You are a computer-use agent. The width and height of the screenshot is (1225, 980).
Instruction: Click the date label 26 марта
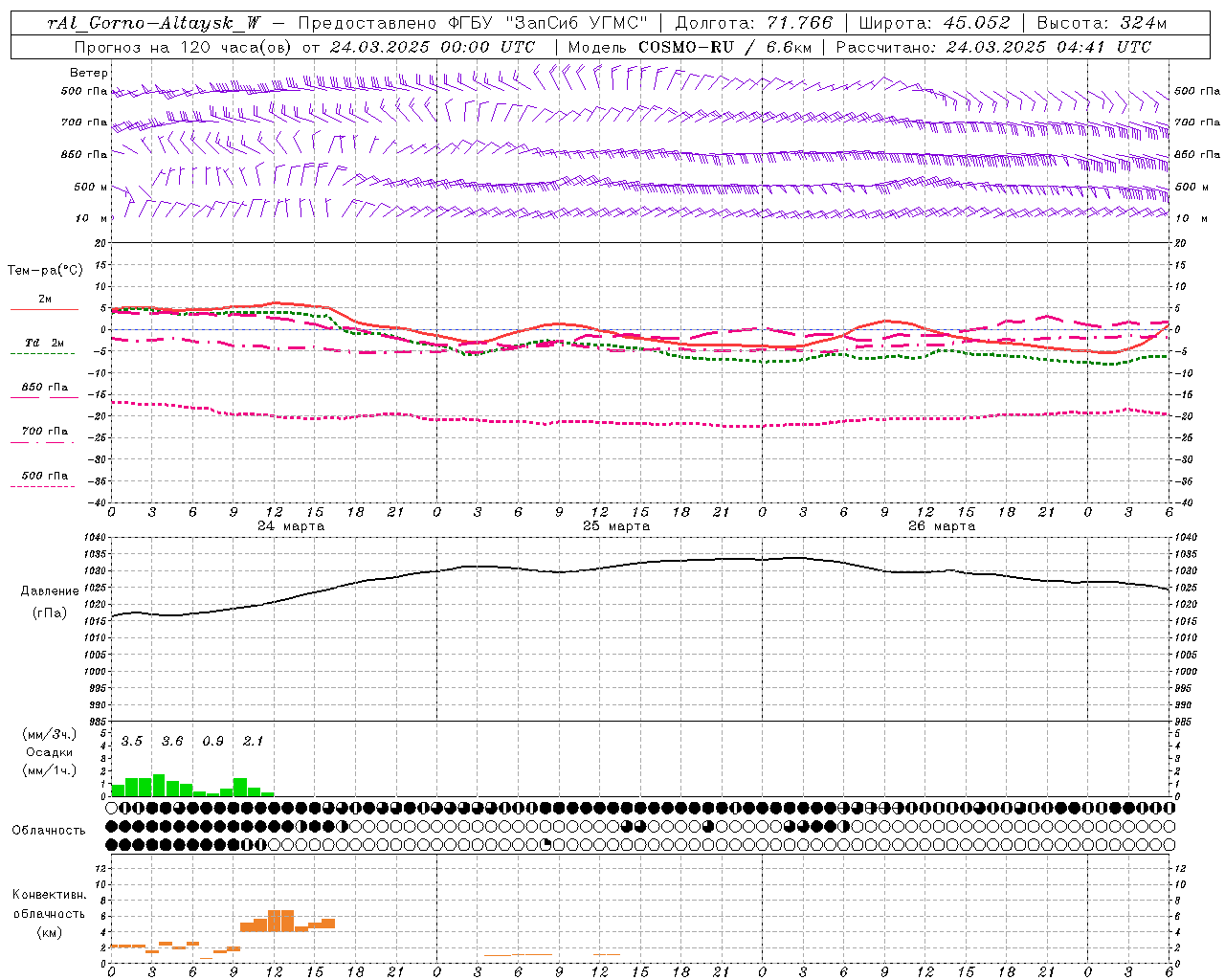(x=942, y=526)
